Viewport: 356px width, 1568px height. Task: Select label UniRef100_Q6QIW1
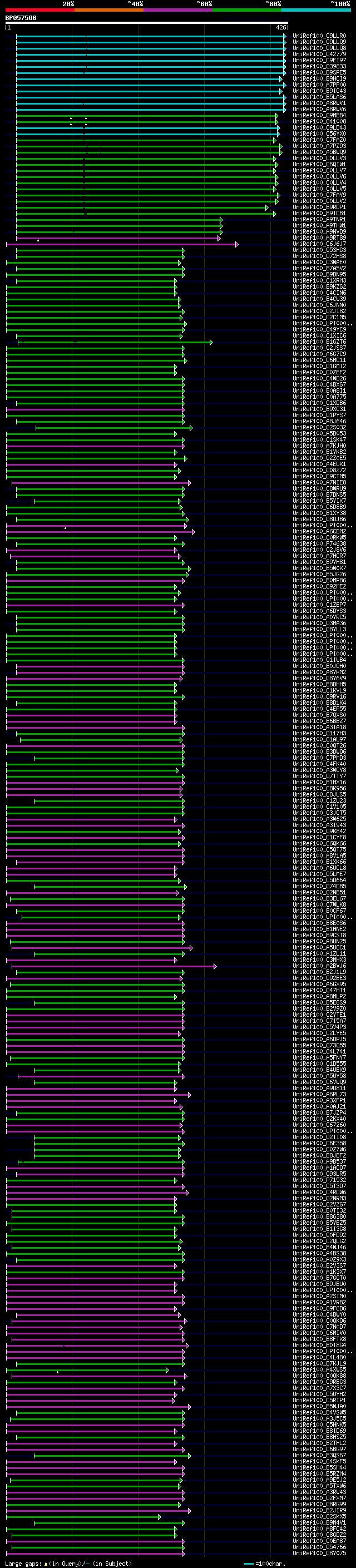[x=319, y=165]
